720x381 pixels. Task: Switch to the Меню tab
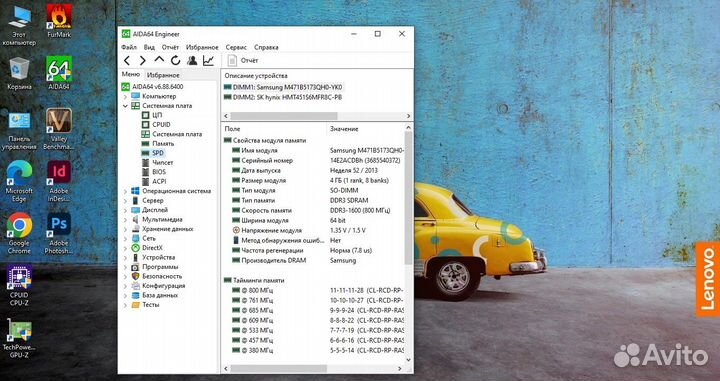pyautogui.click(x=131, y=74)
